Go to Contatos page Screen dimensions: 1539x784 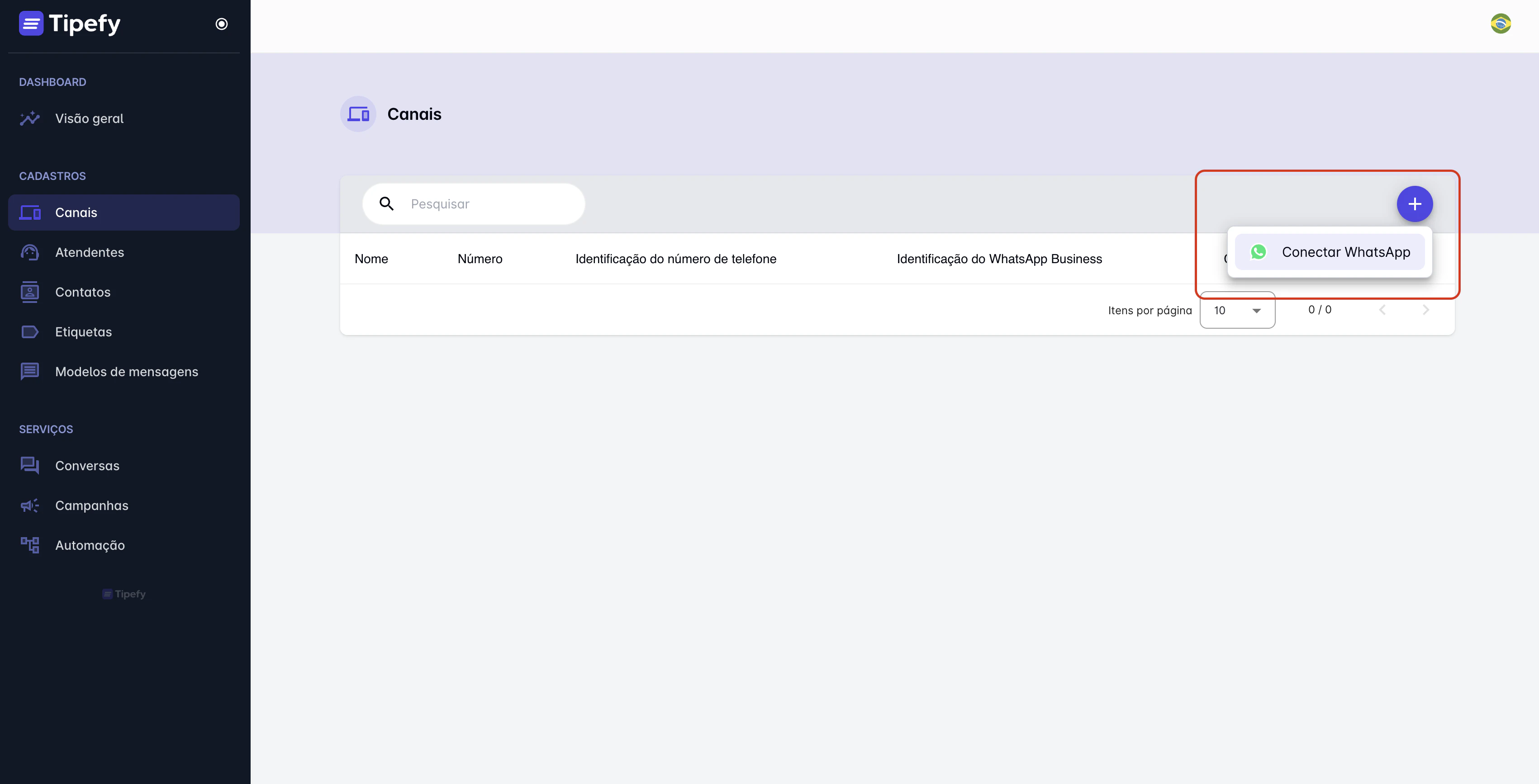coord(82,292)
